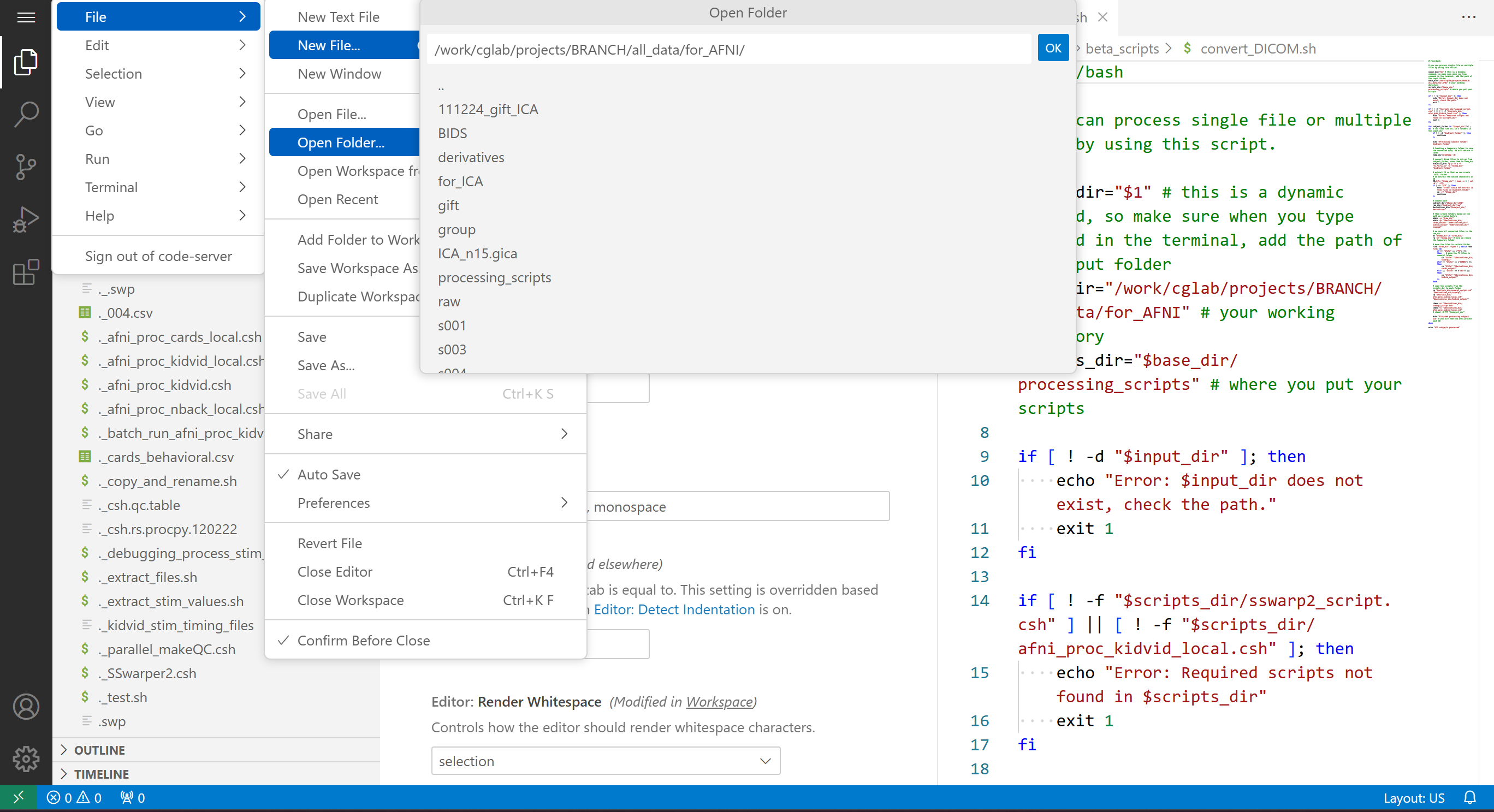Open the Manage gear icon
1494x812 pixels.
click(x=26, y=758)
